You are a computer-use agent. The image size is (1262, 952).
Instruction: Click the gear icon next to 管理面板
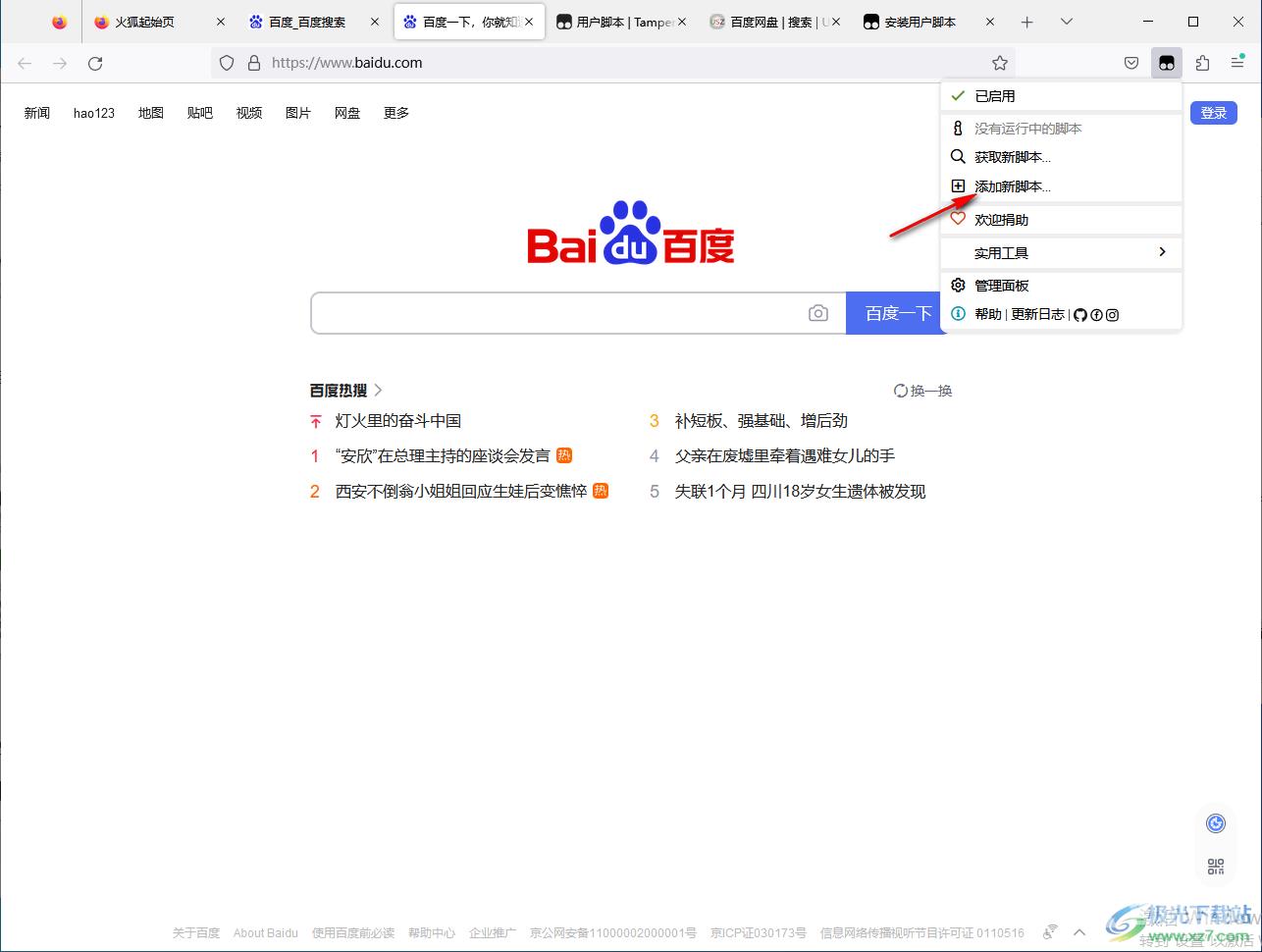(x=958, y=286)
